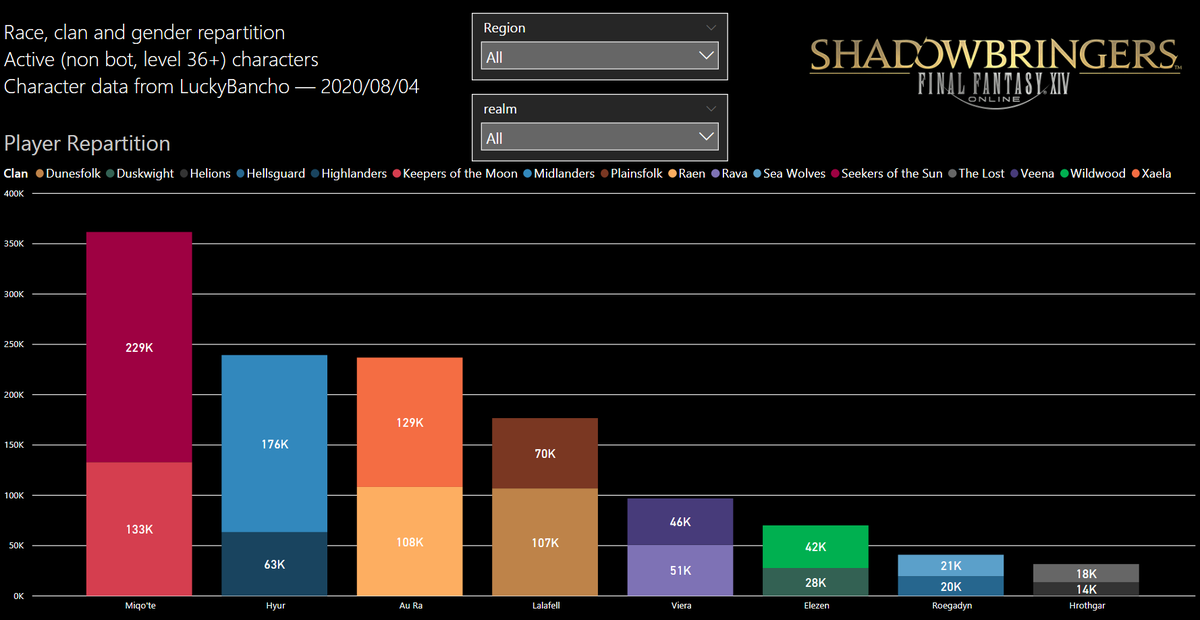This screenshot has height=620, width=1200.
Task: Select Sea Wolves legend entry
Action: coord(788,174)
